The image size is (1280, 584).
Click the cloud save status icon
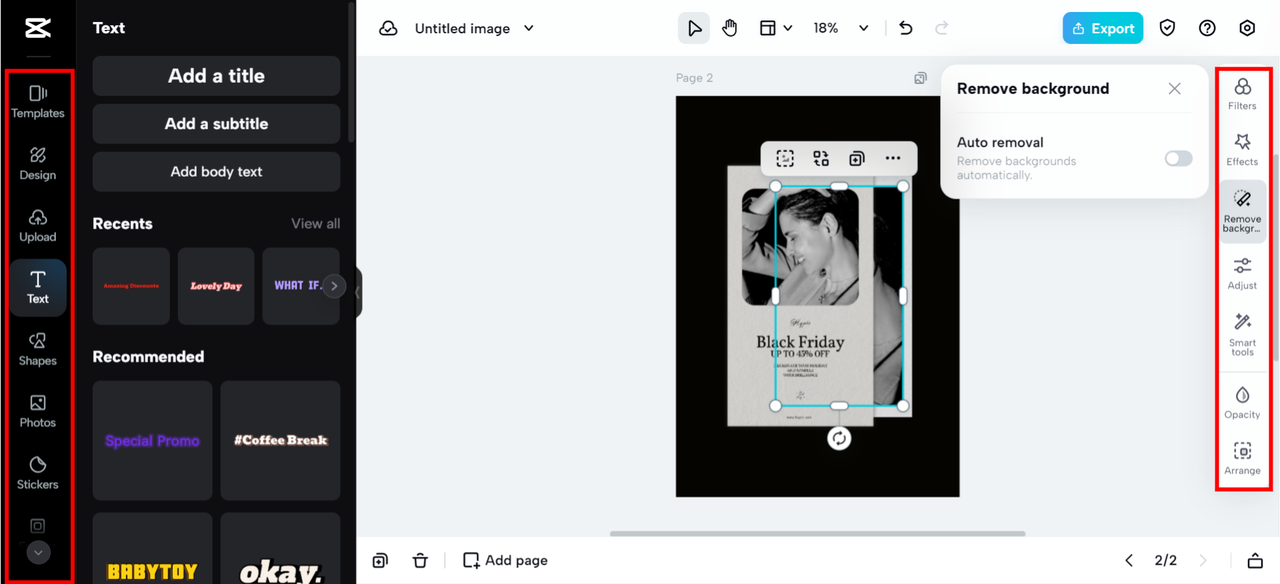click(388, 28)
